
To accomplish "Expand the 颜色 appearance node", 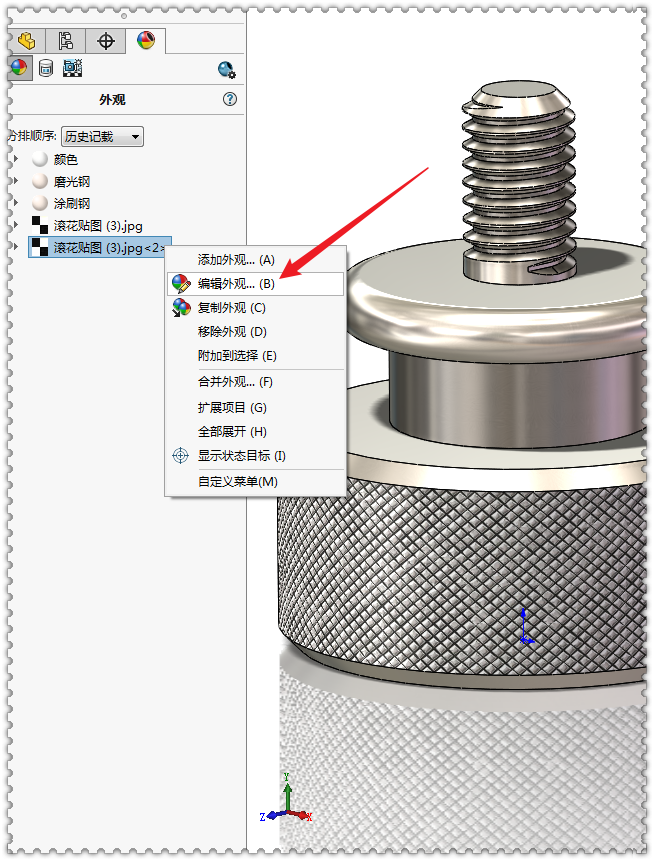I will pos(16,159).
